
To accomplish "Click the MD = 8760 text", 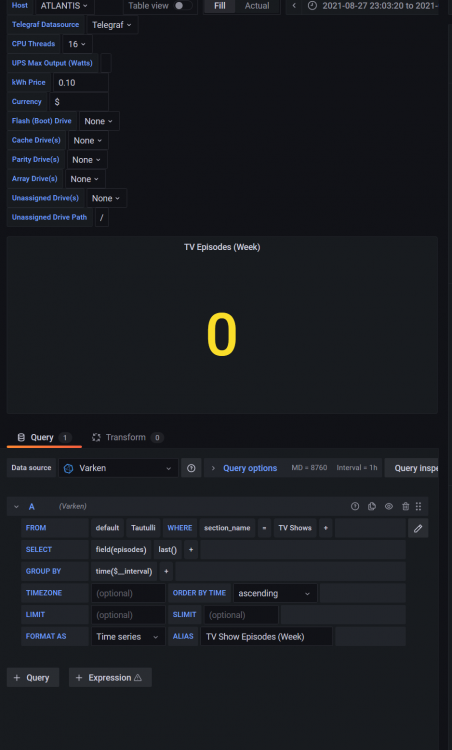I will click(x=309, y=468).
